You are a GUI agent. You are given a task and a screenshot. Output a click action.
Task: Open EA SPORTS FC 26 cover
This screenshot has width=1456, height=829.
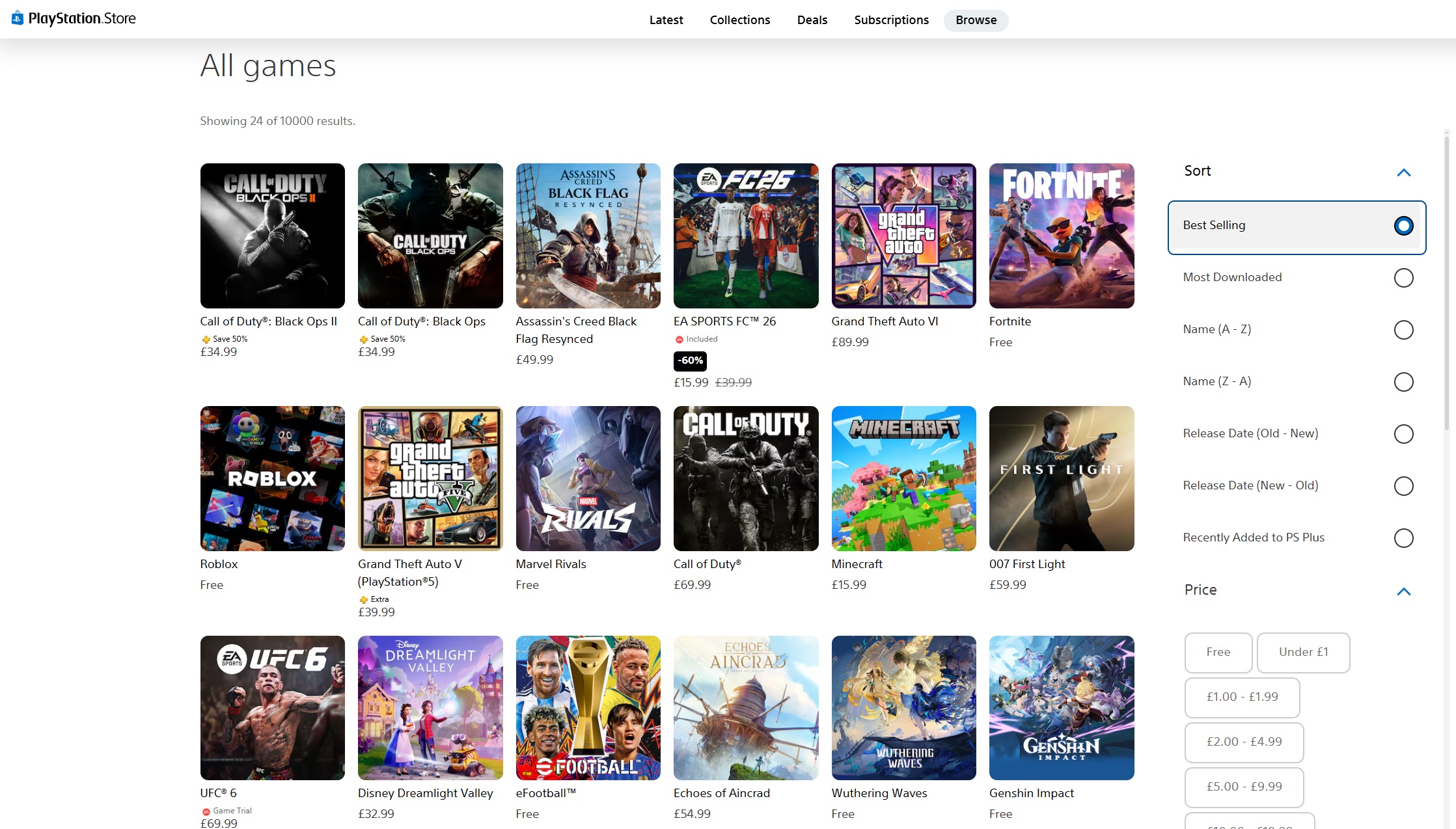pyautogui.click(x=746, y=236)
